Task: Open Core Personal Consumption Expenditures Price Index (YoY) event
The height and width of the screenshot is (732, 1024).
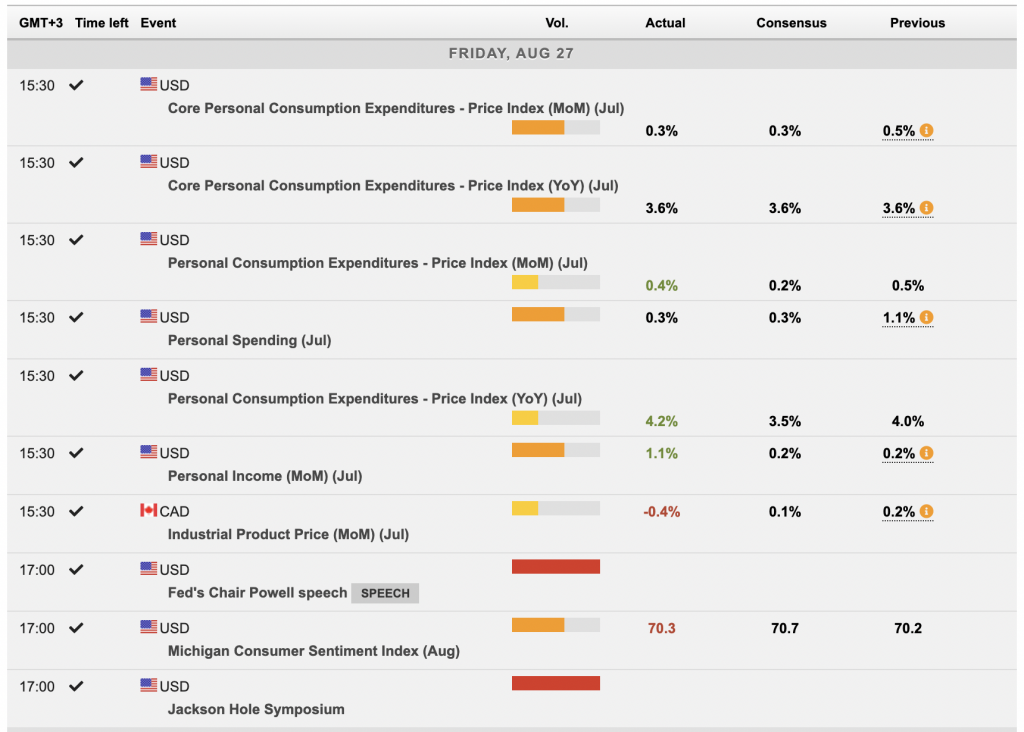Action: (393, 185)
